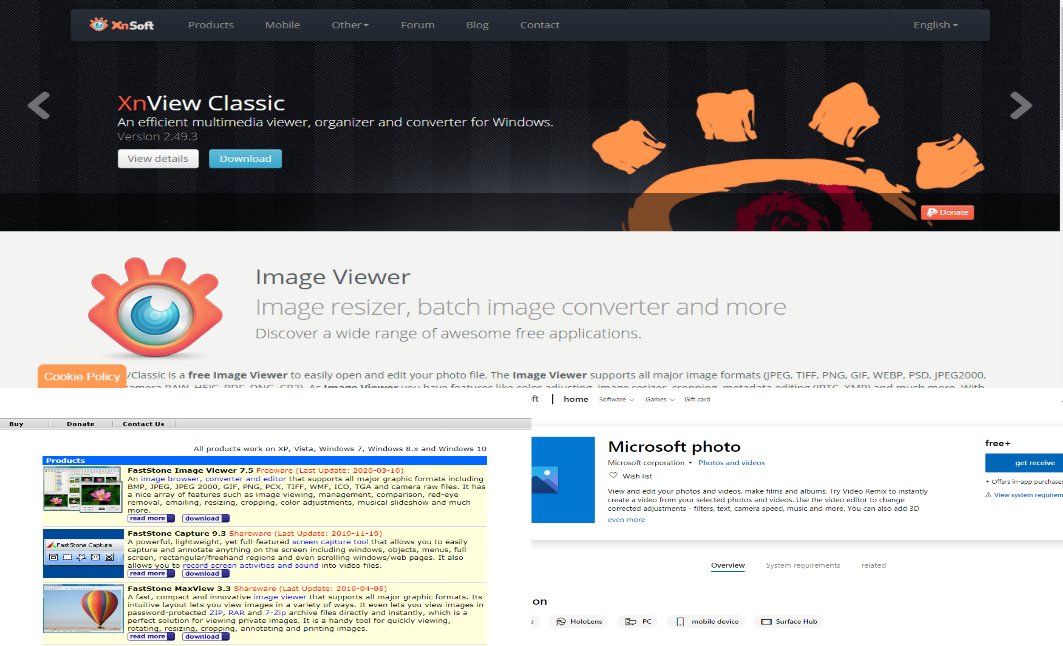1063x646 pixels.
Task: Click read more for FastStone Capture
Action: click(x=150, y=573)
